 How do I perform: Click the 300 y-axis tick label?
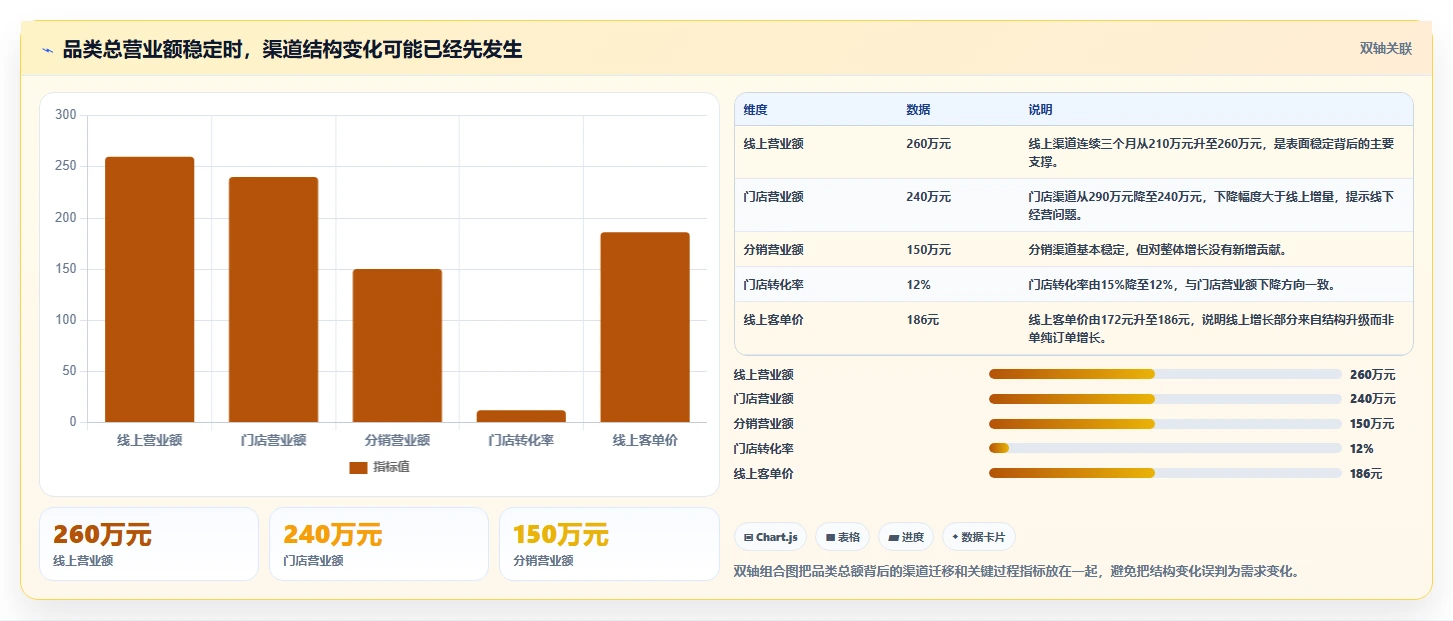click(x=66, y=115)
